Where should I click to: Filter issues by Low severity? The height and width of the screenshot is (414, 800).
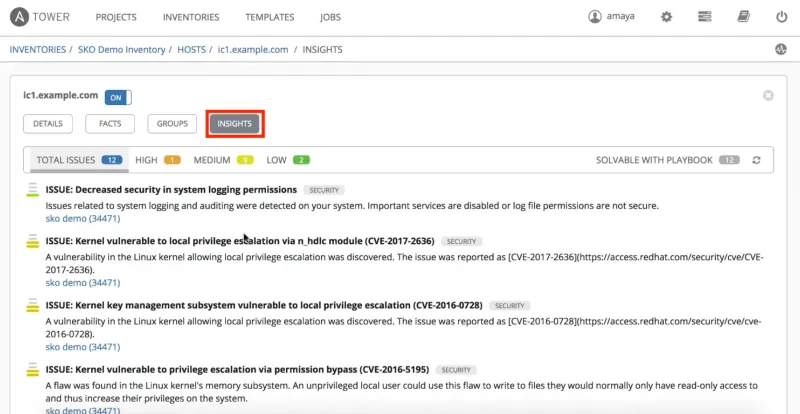pos(288,160)
